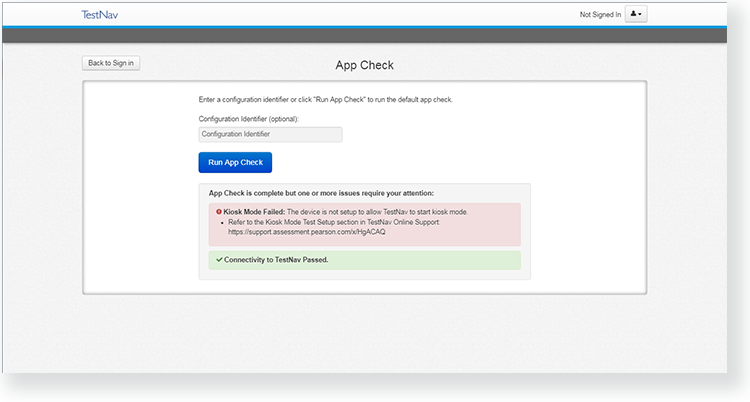Go back using Back to Sign in button
This screenshot has width=750, height=402.
pos(111,63)
